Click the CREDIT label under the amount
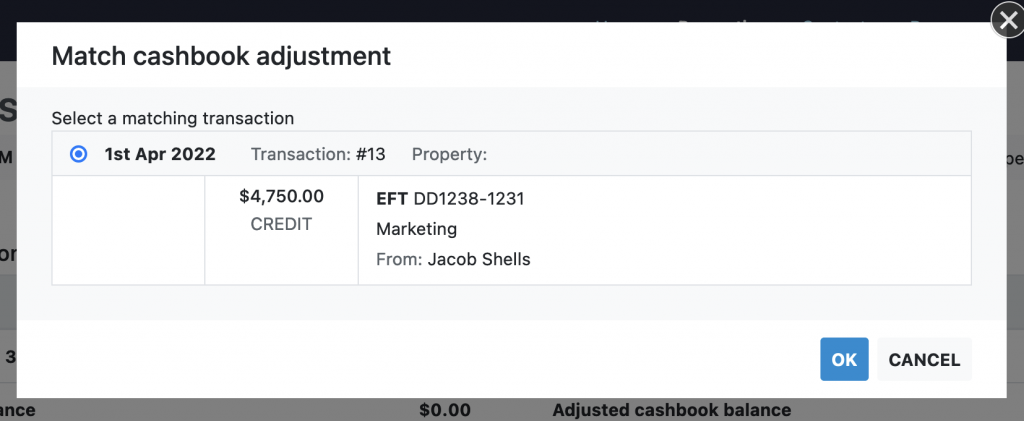 click(x=281, y=224)
